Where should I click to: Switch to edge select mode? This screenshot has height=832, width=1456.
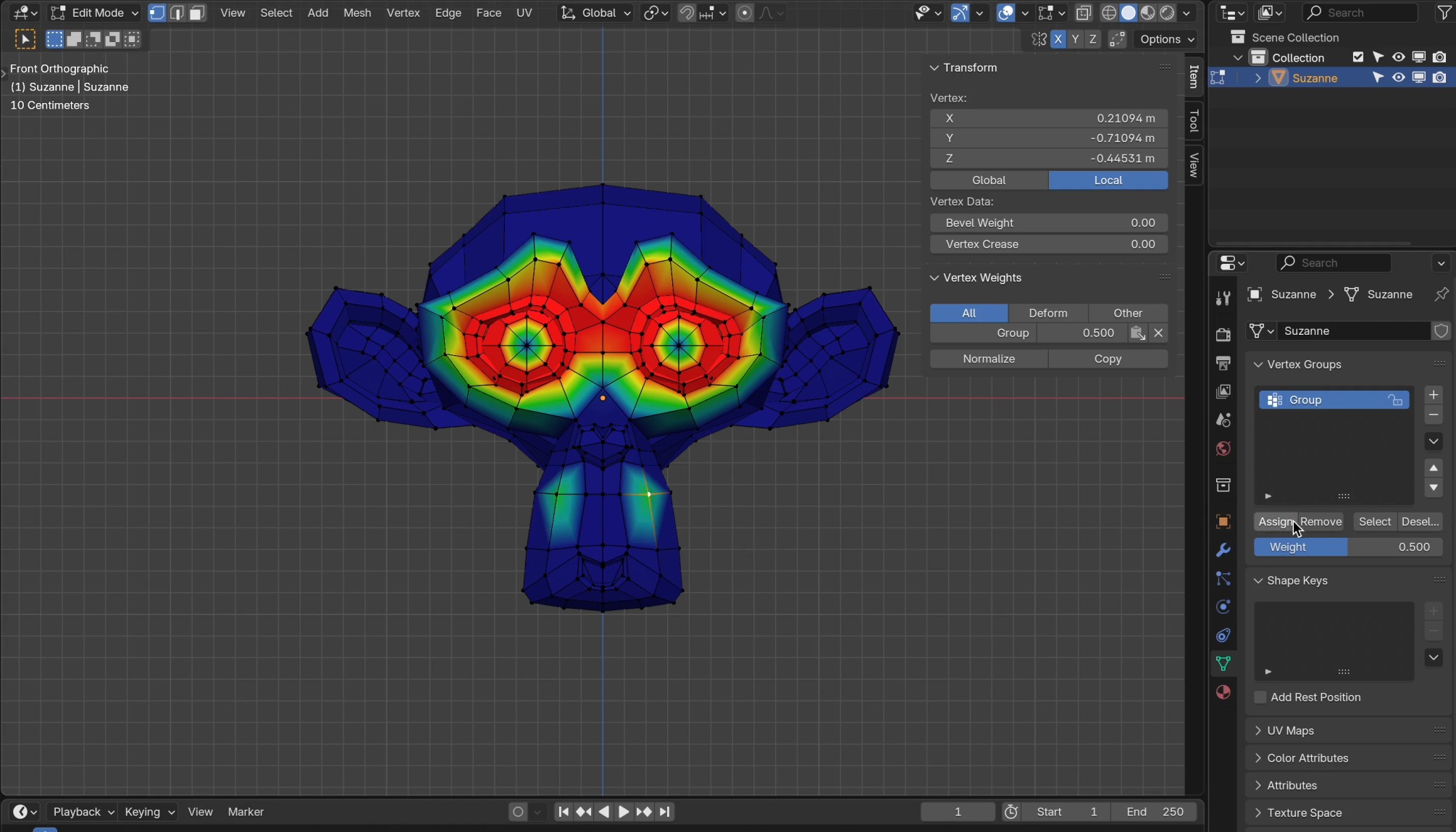[177, 12]
